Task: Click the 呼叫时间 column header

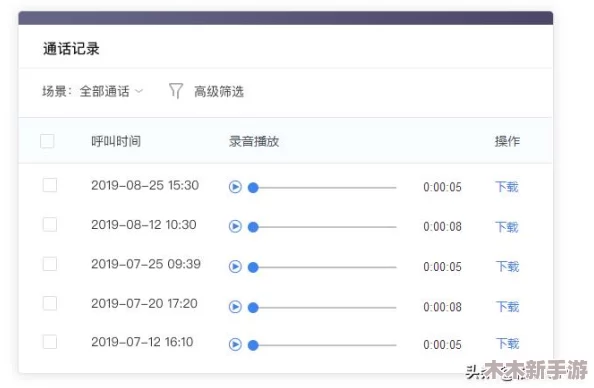Action: 116,141
